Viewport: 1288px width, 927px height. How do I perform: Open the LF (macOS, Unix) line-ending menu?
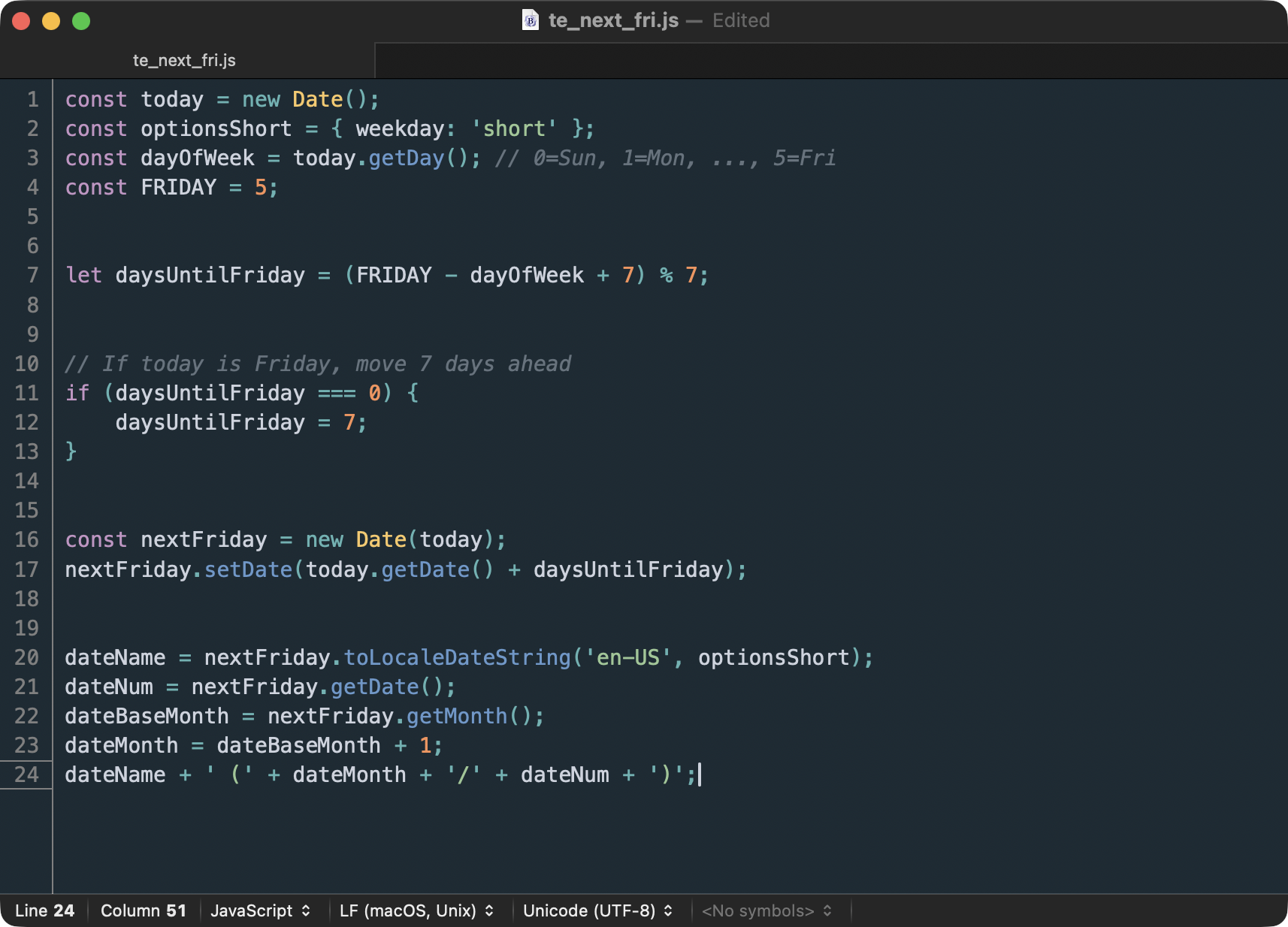point(416,910)
